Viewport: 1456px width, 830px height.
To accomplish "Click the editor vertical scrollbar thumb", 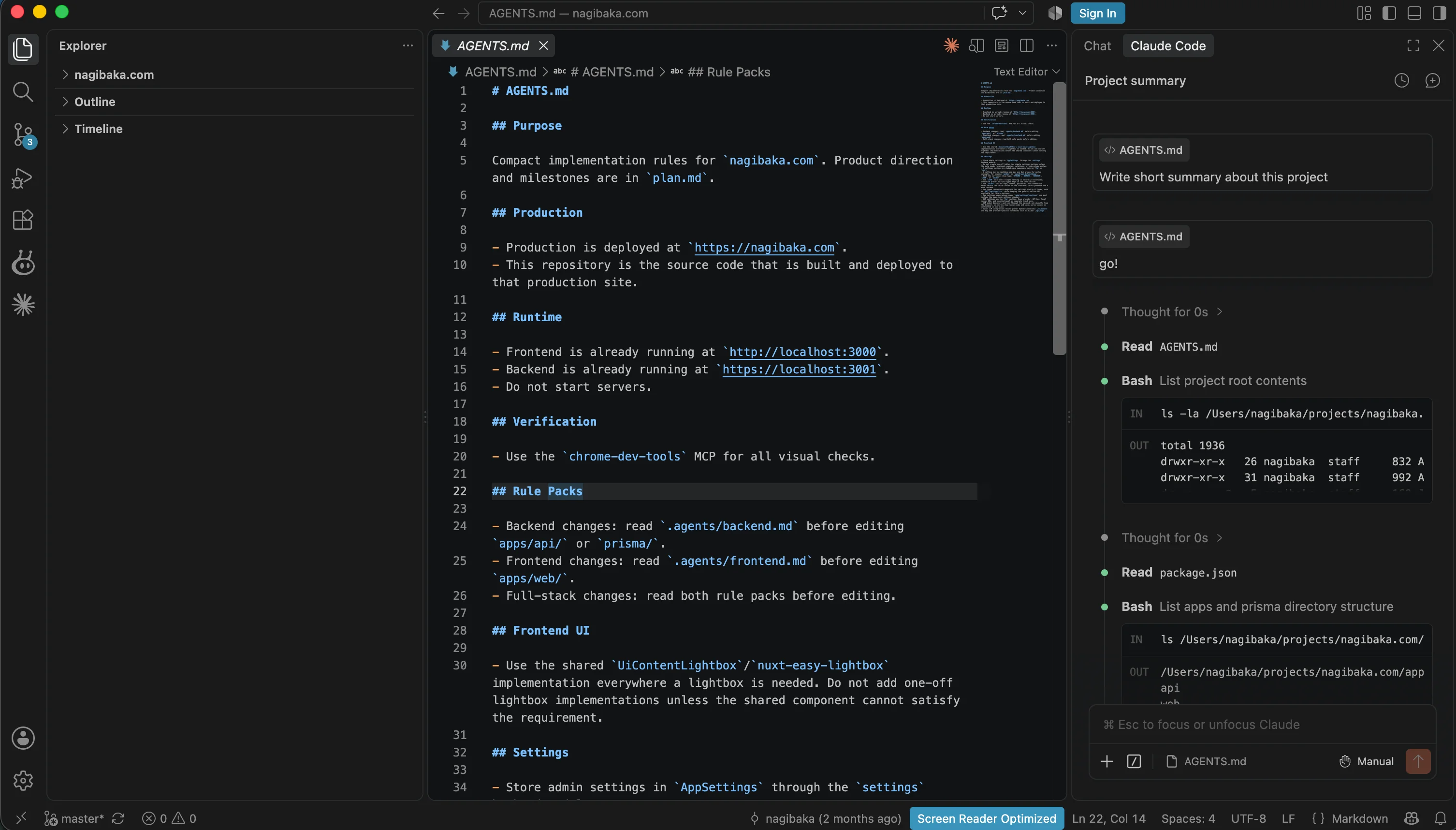I will [1059, 219].
